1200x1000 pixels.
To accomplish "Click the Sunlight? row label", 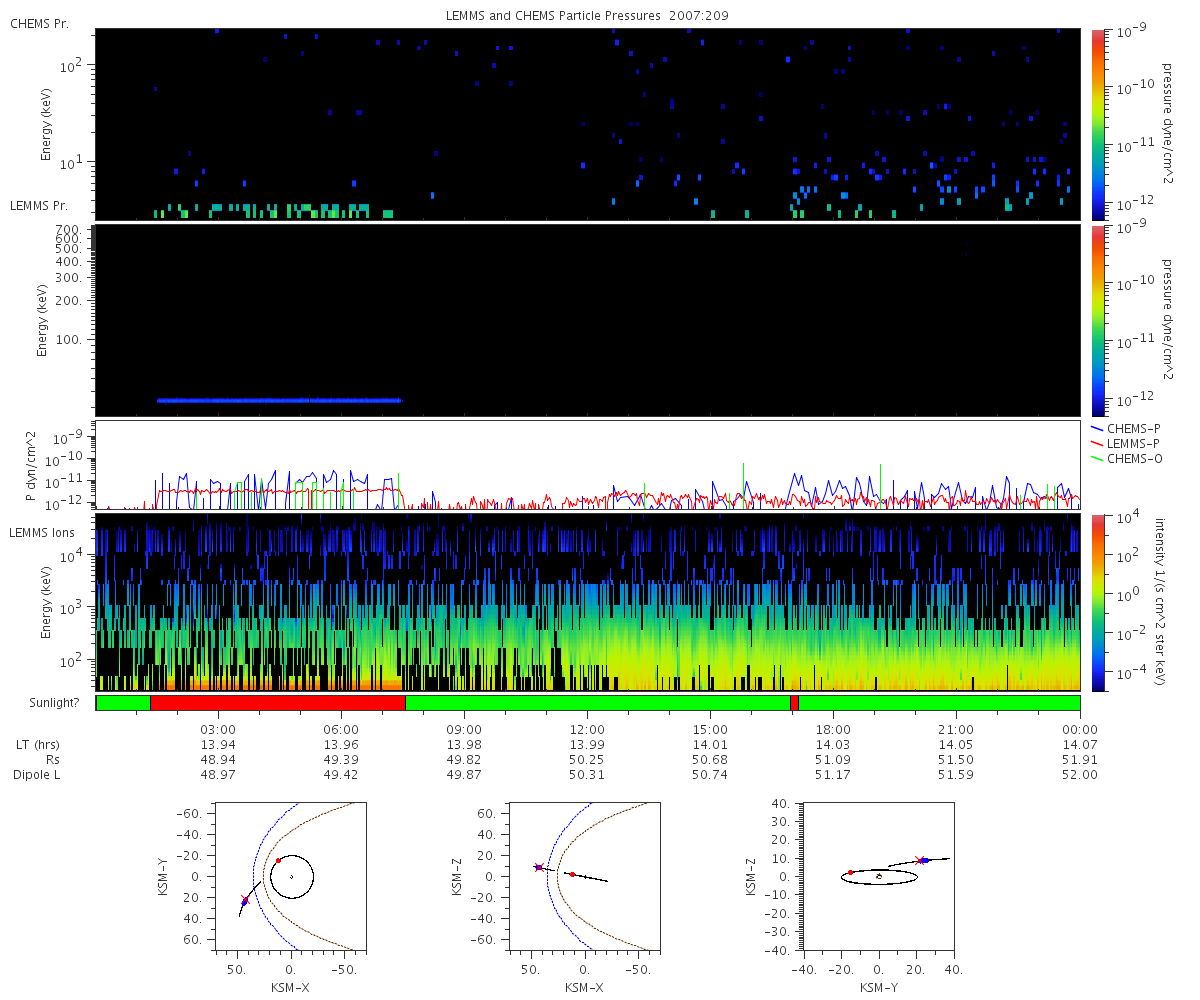I will coord(46,703).
